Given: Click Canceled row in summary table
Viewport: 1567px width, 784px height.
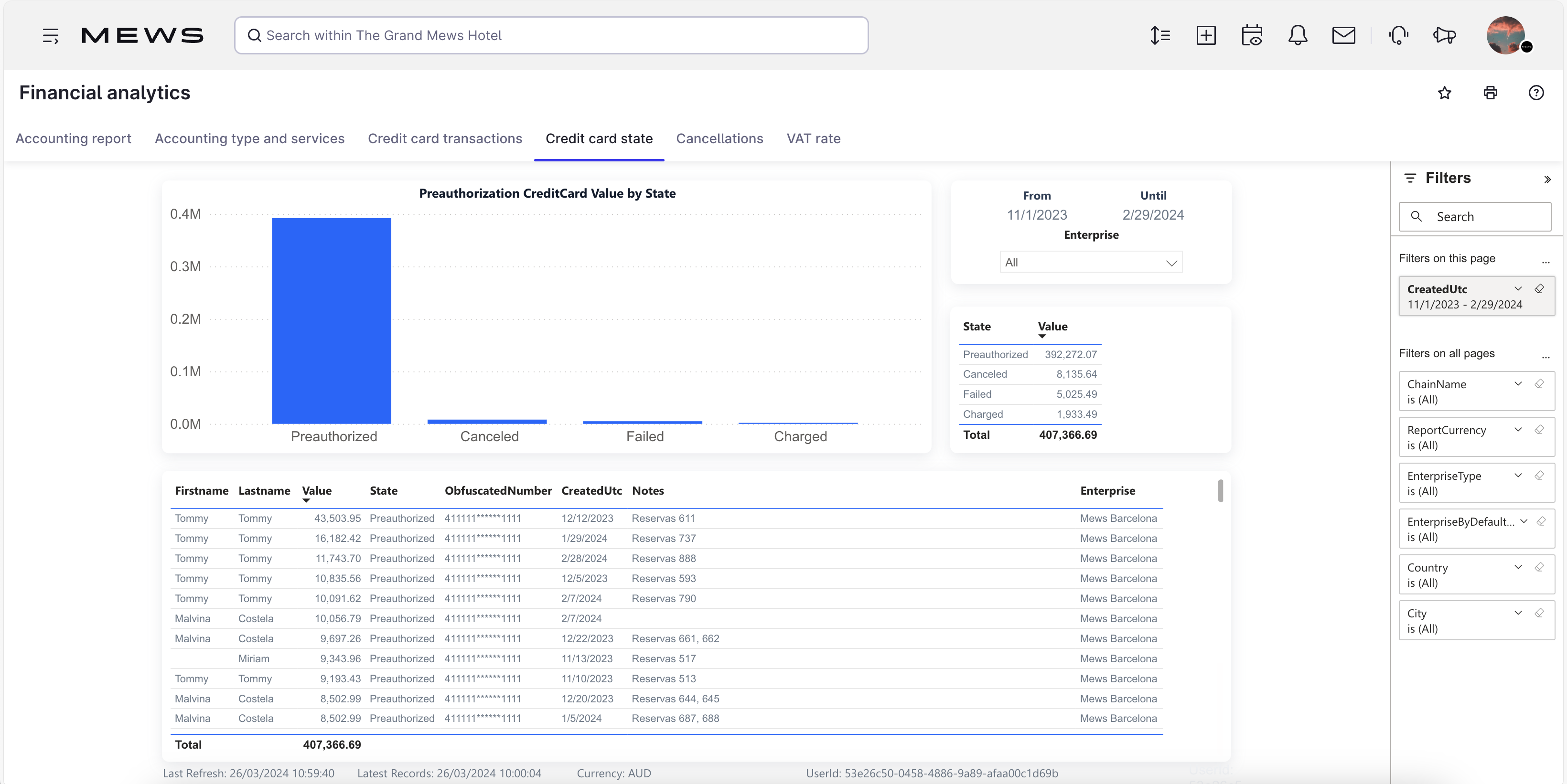Looking at the screenshot, I should 1029,374.
